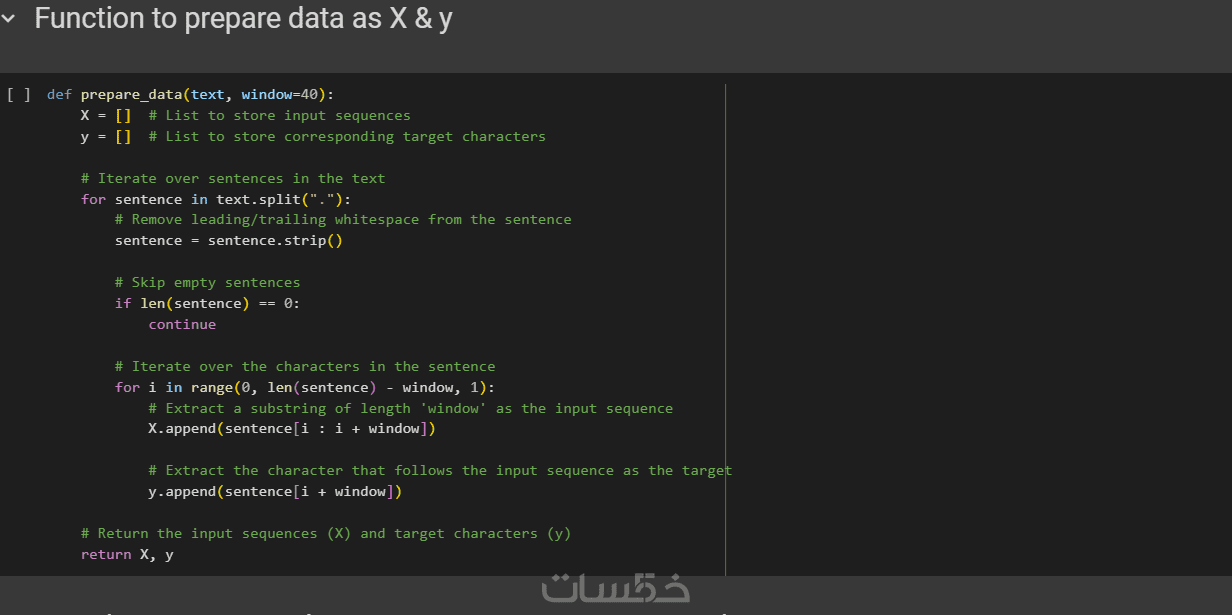Click the 'for i in range' loop line

pos(305,388)
